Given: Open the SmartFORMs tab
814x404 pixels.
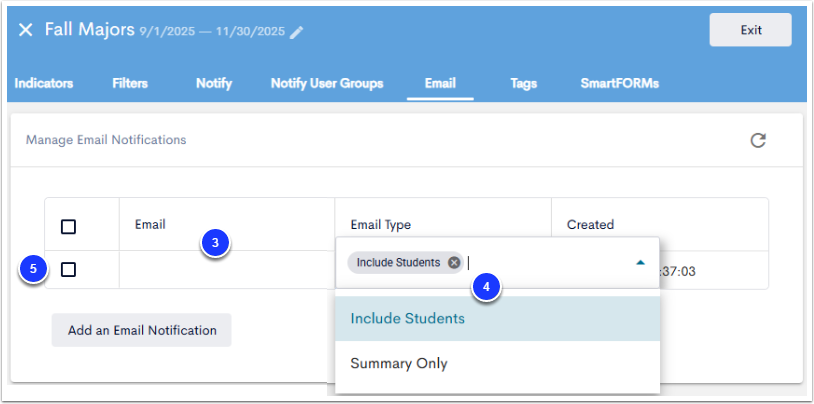Looking at the screenshot, I should pyautogui.click(x=620, y=83).
